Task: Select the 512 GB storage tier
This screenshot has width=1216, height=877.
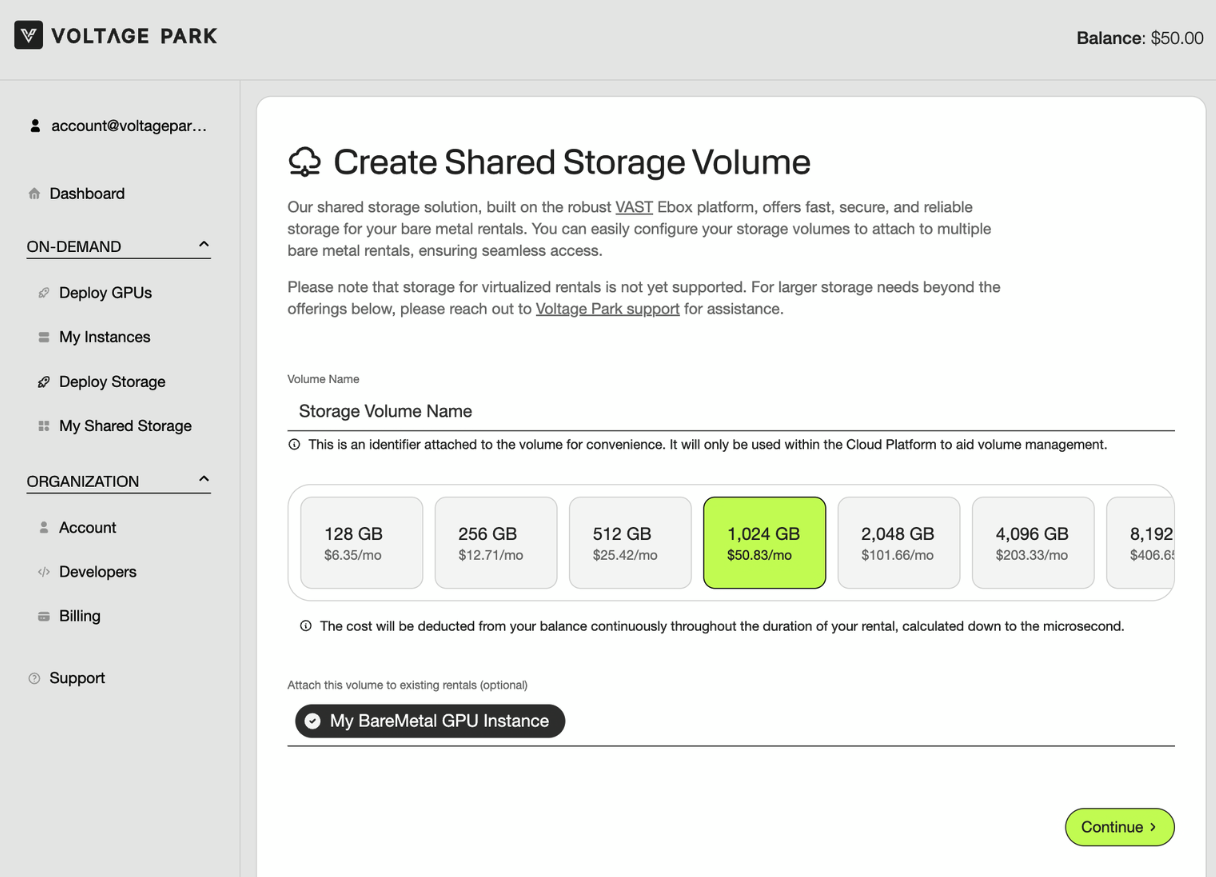Action: [629, 543]
